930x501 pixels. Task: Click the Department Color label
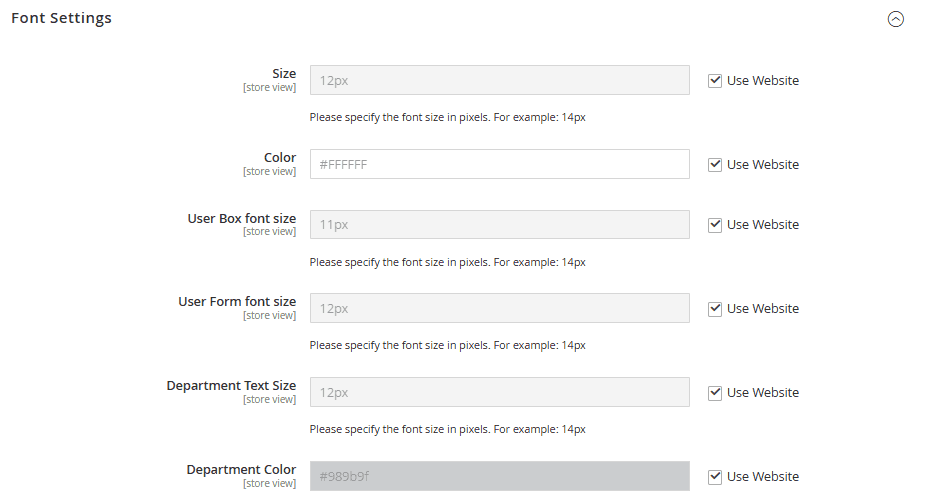coord(241,470)
